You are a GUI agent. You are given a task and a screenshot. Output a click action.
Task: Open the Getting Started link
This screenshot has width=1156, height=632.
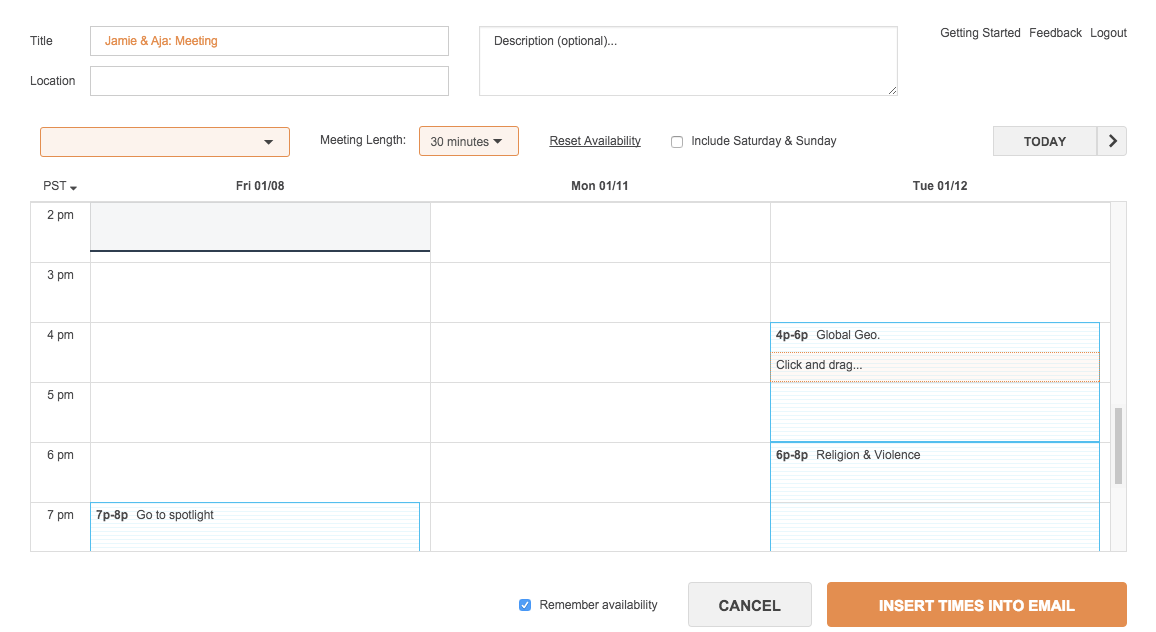pos(980,32)
